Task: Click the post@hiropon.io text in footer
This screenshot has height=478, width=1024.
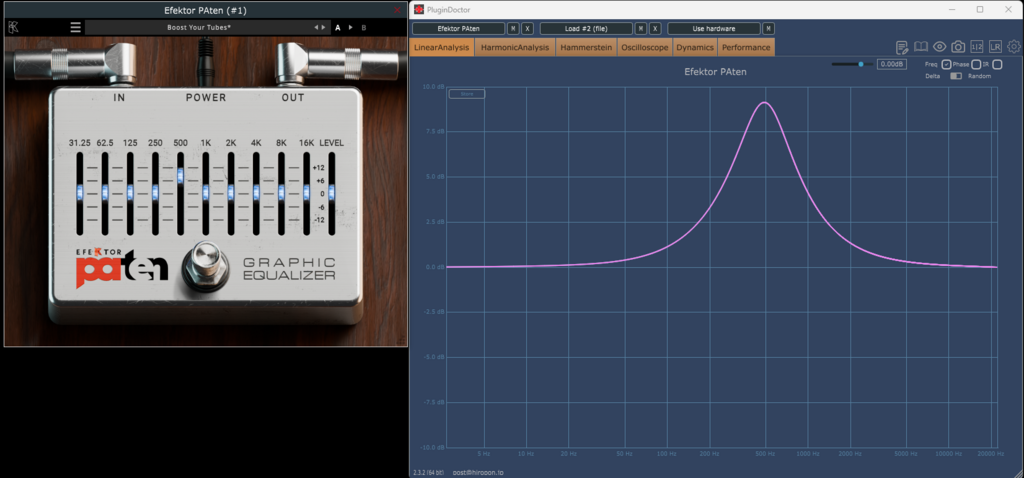Action: pyautogui.click(x=478, y=472)
